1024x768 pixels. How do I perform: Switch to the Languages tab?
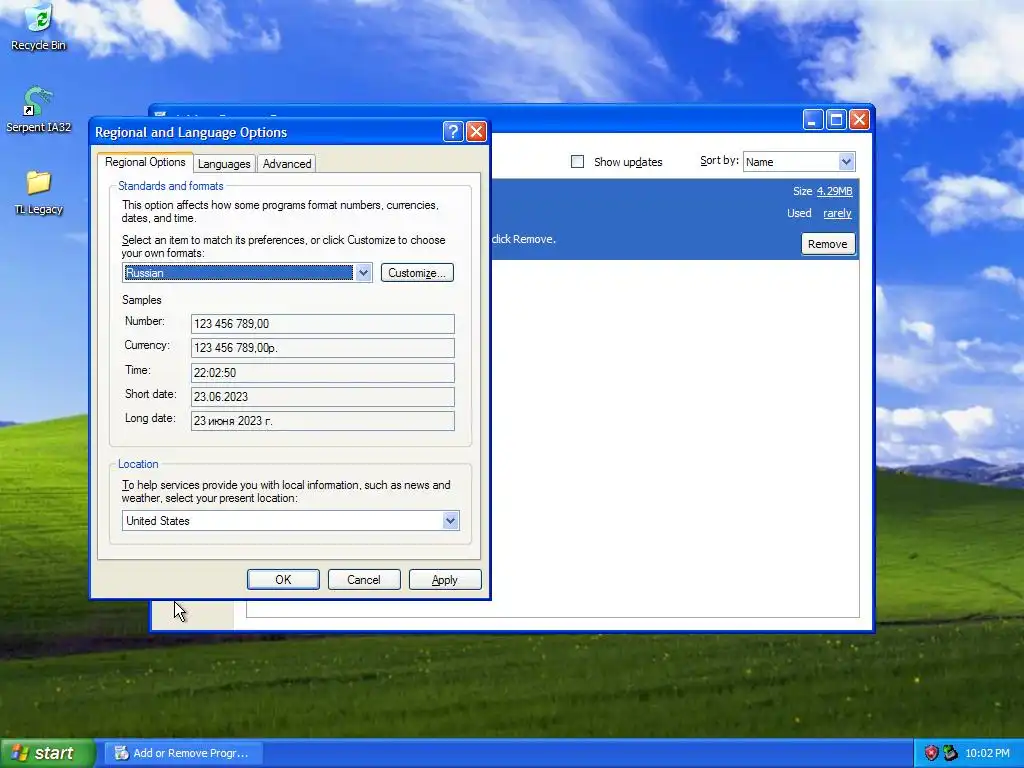pyautogui.click(x=224, y=164)
